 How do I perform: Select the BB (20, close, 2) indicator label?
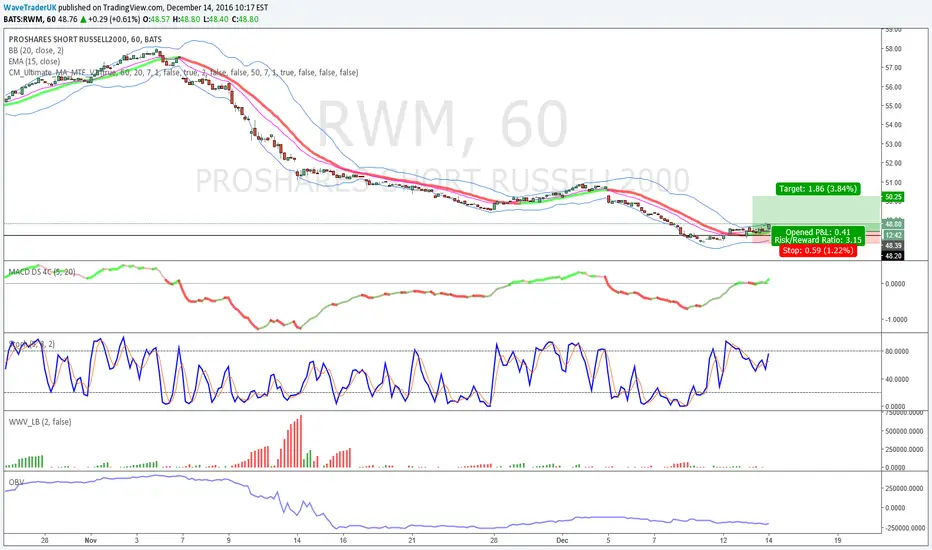(x=36, y=51)
